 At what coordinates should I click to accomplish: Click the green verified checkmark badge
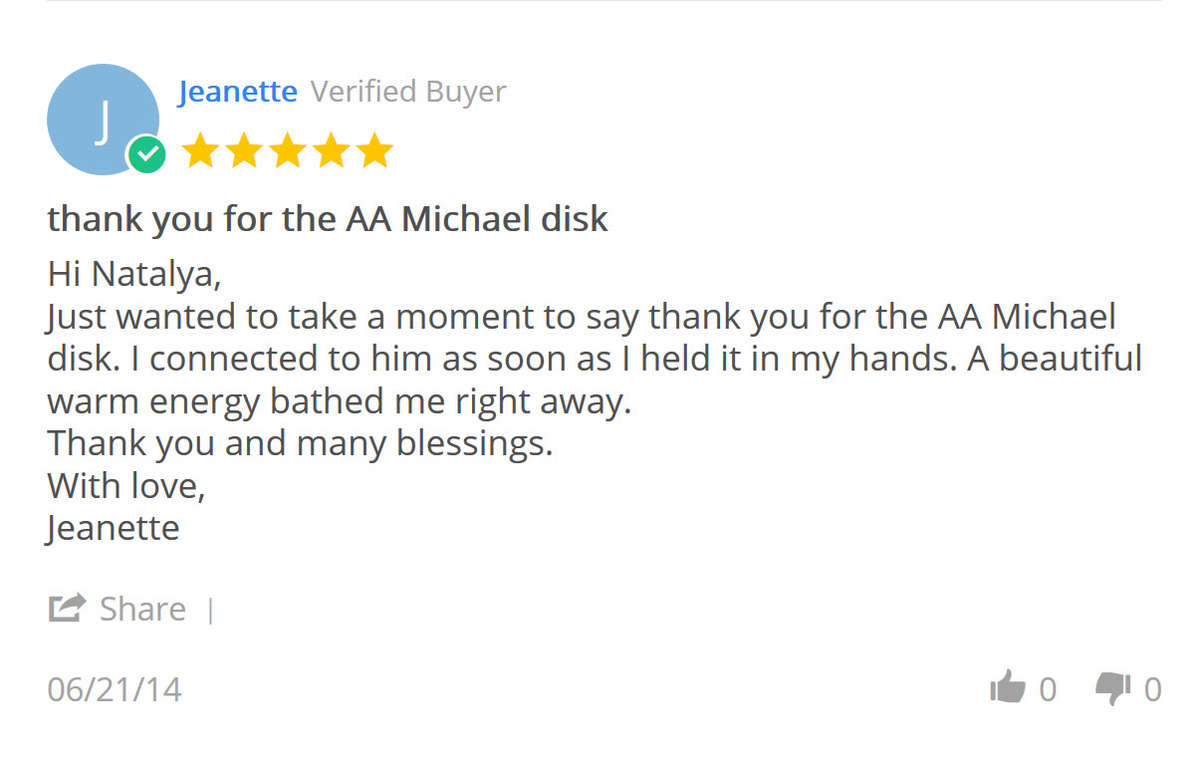coord(147,155)
